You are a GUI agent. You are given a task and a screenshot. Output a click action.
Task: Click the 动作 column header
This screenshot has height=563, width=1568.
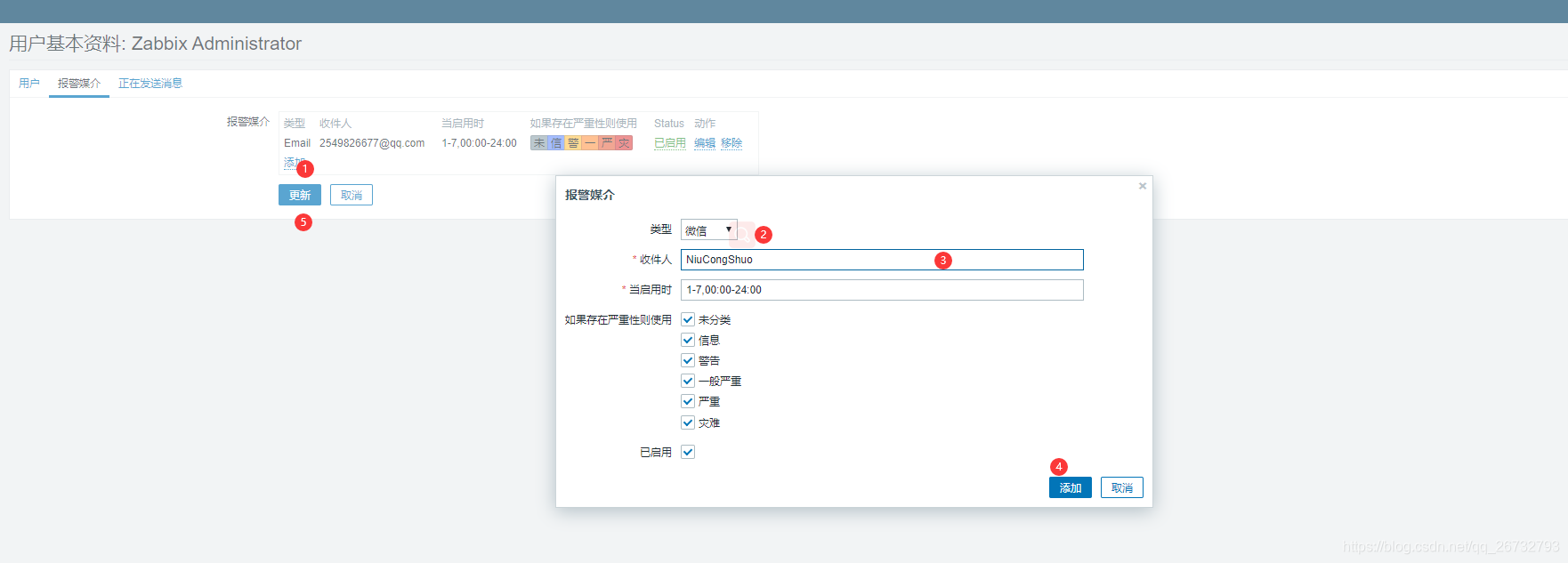tap(705, 124)
